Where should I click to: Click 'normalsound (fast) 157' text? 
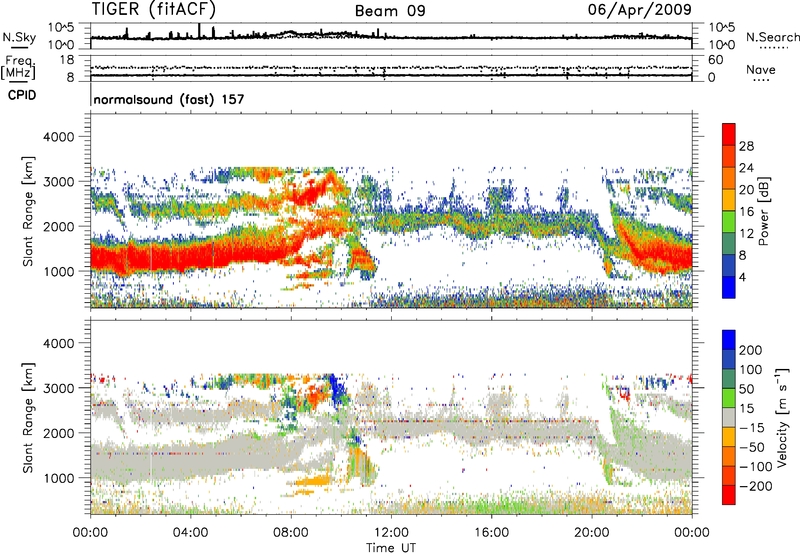169,99
